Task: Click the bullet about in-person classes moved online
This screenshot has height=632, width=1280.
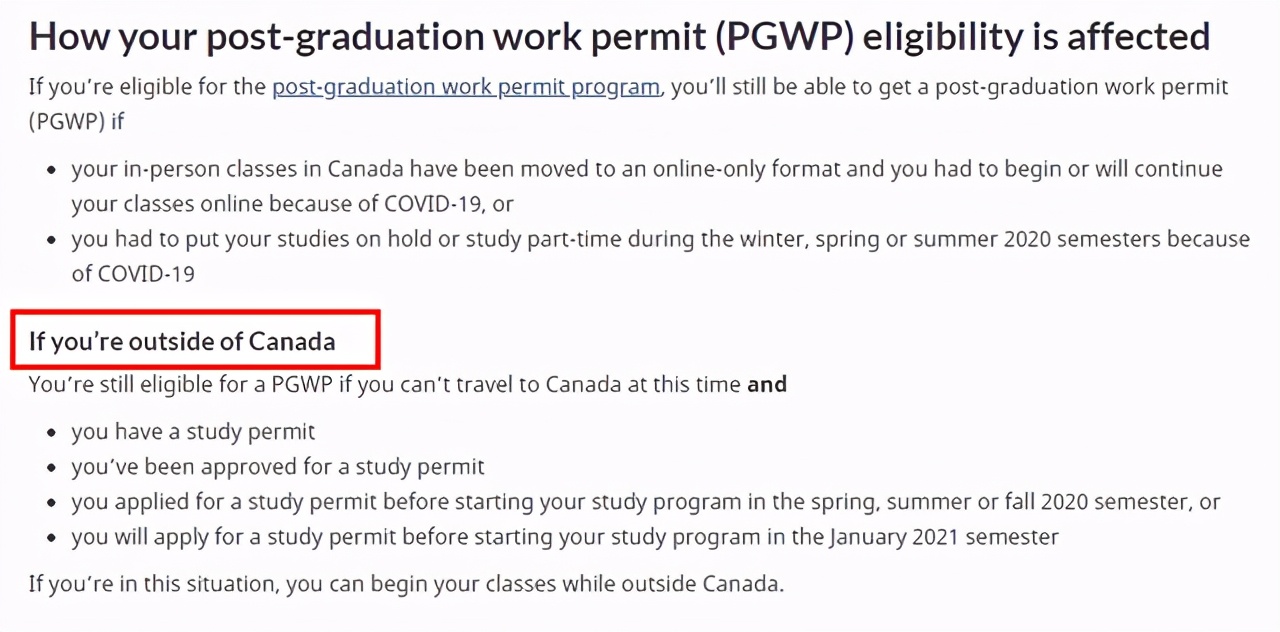Action: pos(647,186)
